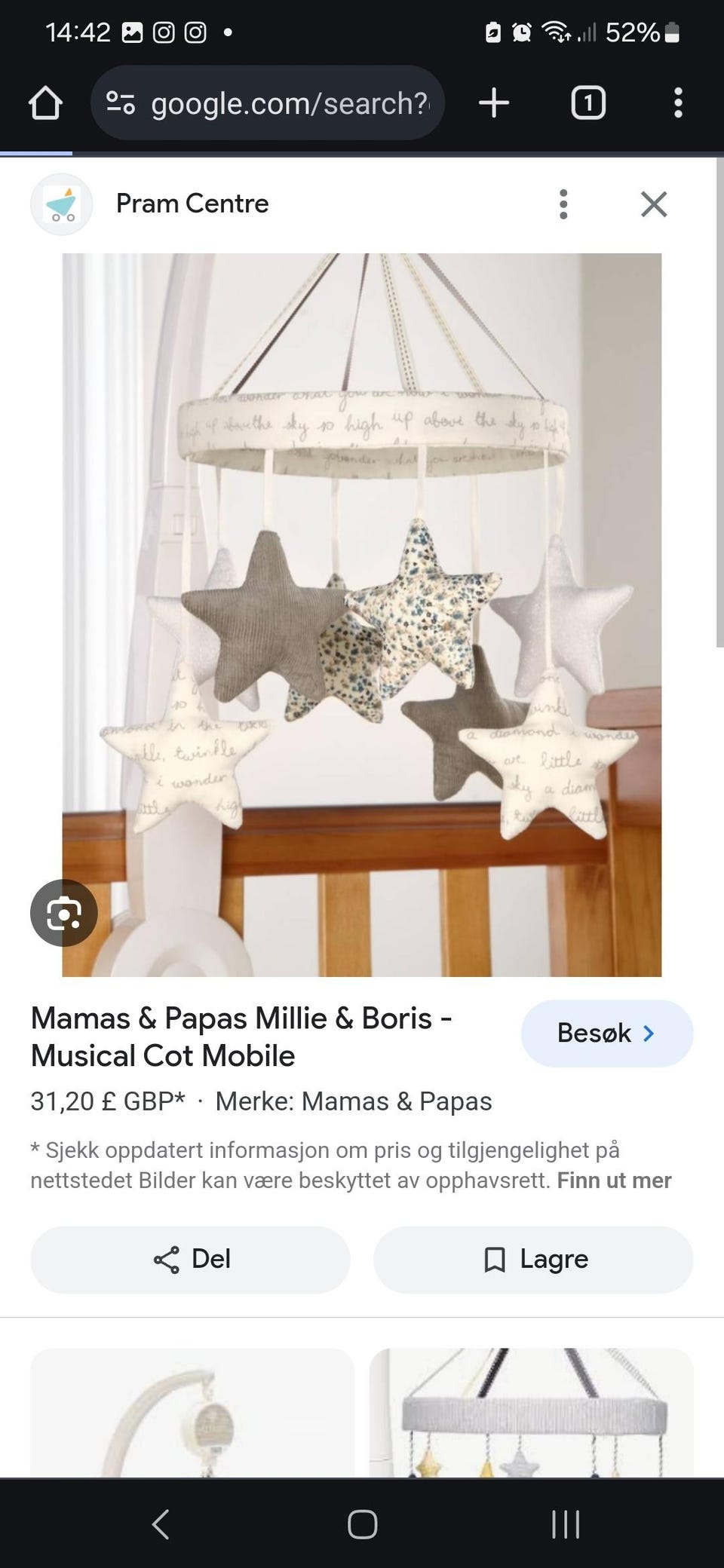Image resolution: width=724 pixels, height=1568 pixels.
Task: Open the Finn ut mer link
Action: pos(614,1180)
